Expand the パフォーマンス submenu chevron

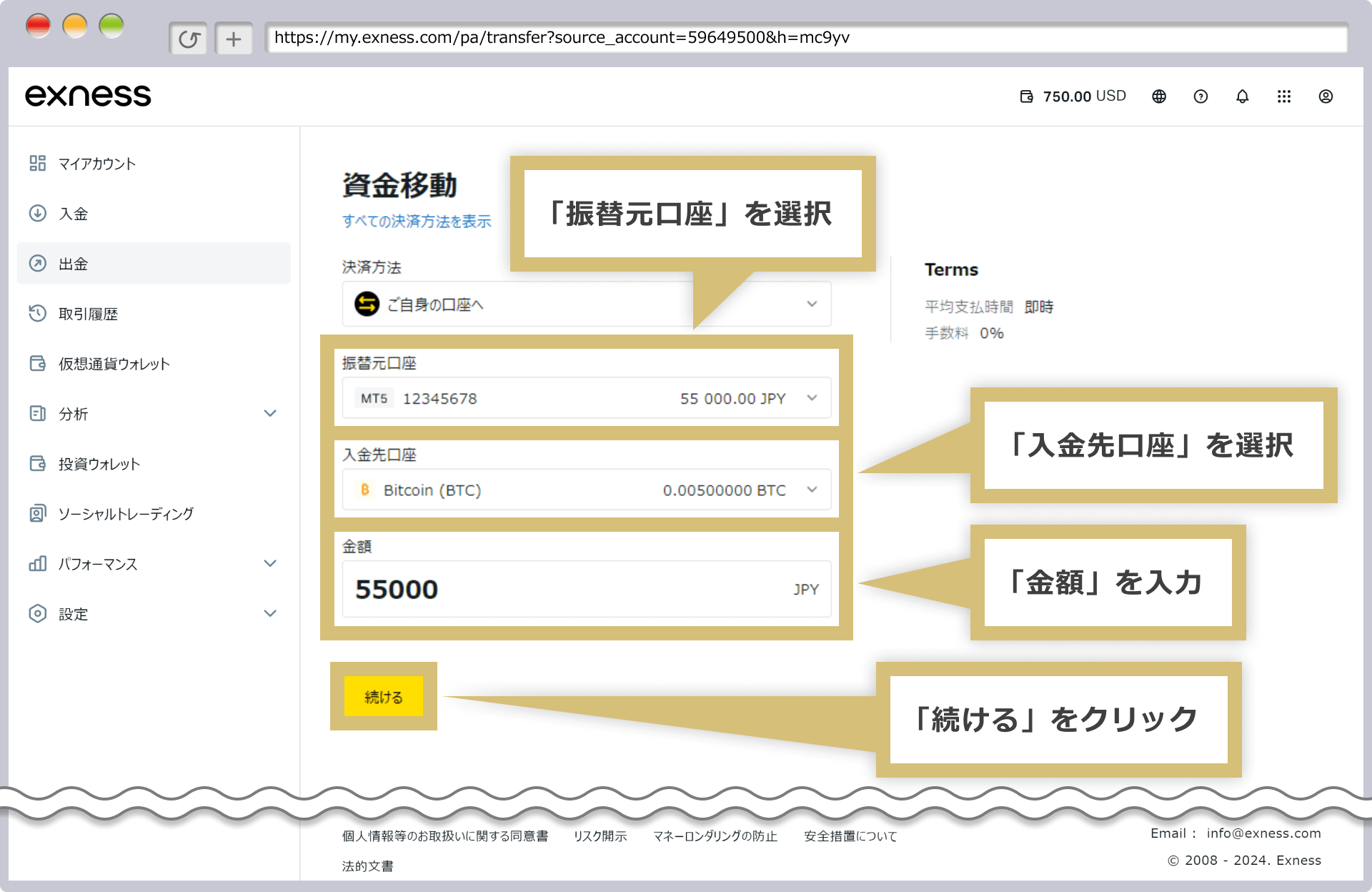point(270,563)
